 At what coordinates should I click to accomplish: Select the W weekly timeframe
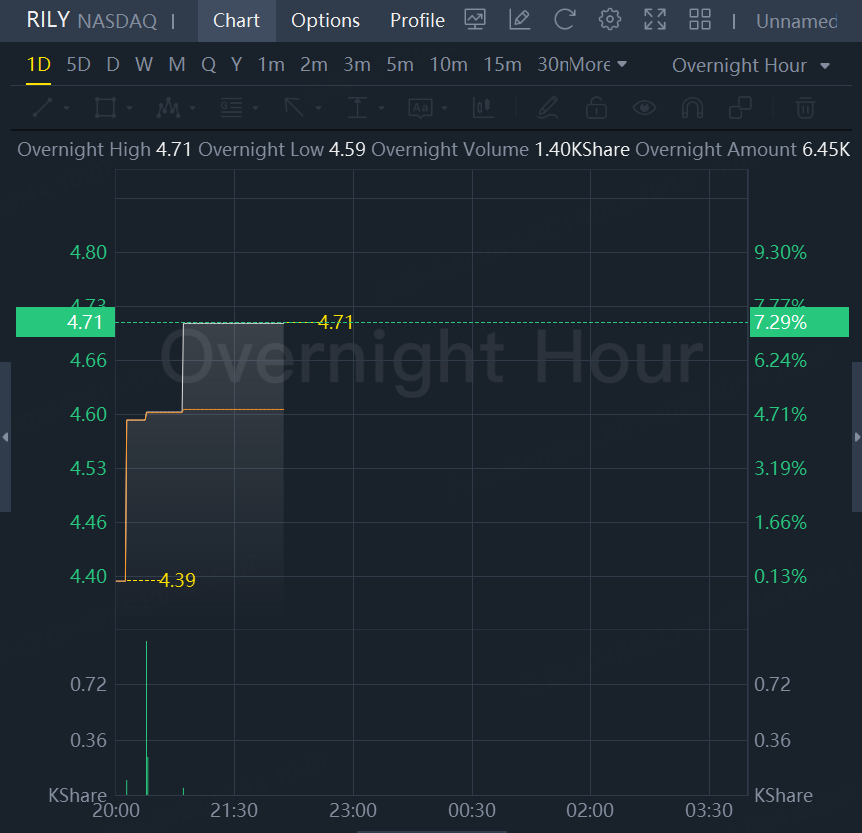(143, 65)
